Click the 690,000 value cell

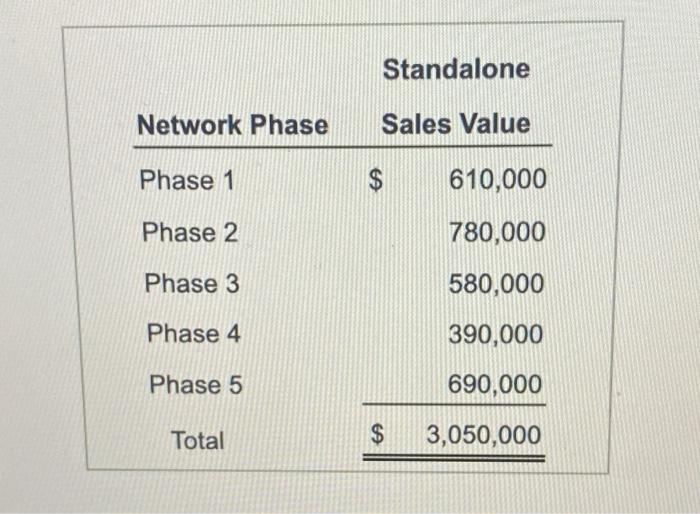click(495, 384)
